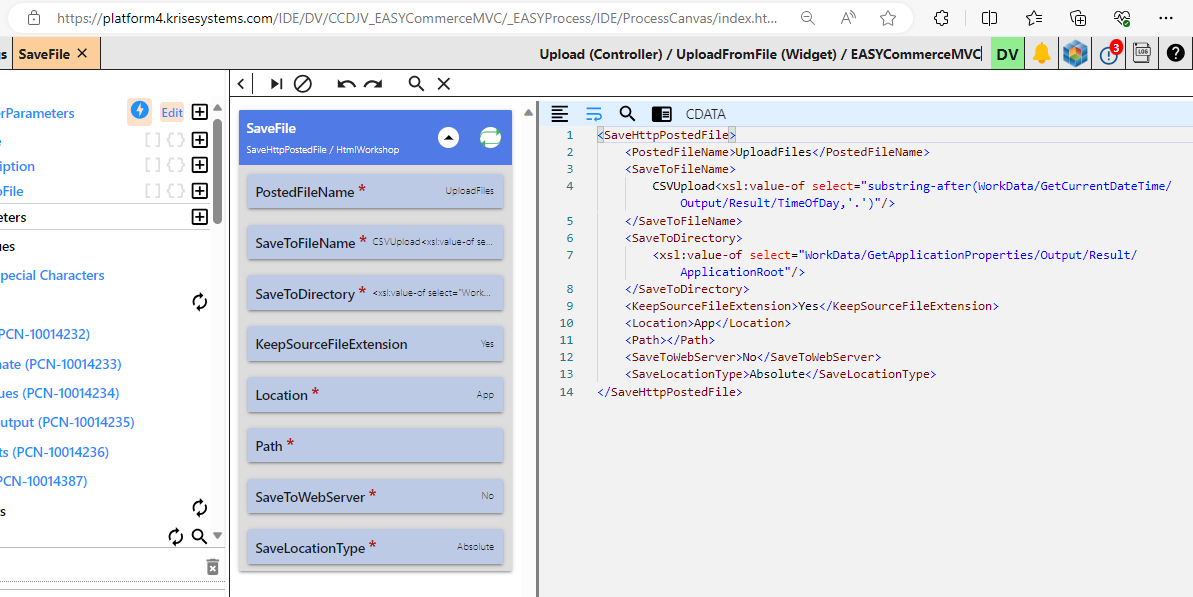
Task: Click the Location parameter field
Action: (375, 395)
